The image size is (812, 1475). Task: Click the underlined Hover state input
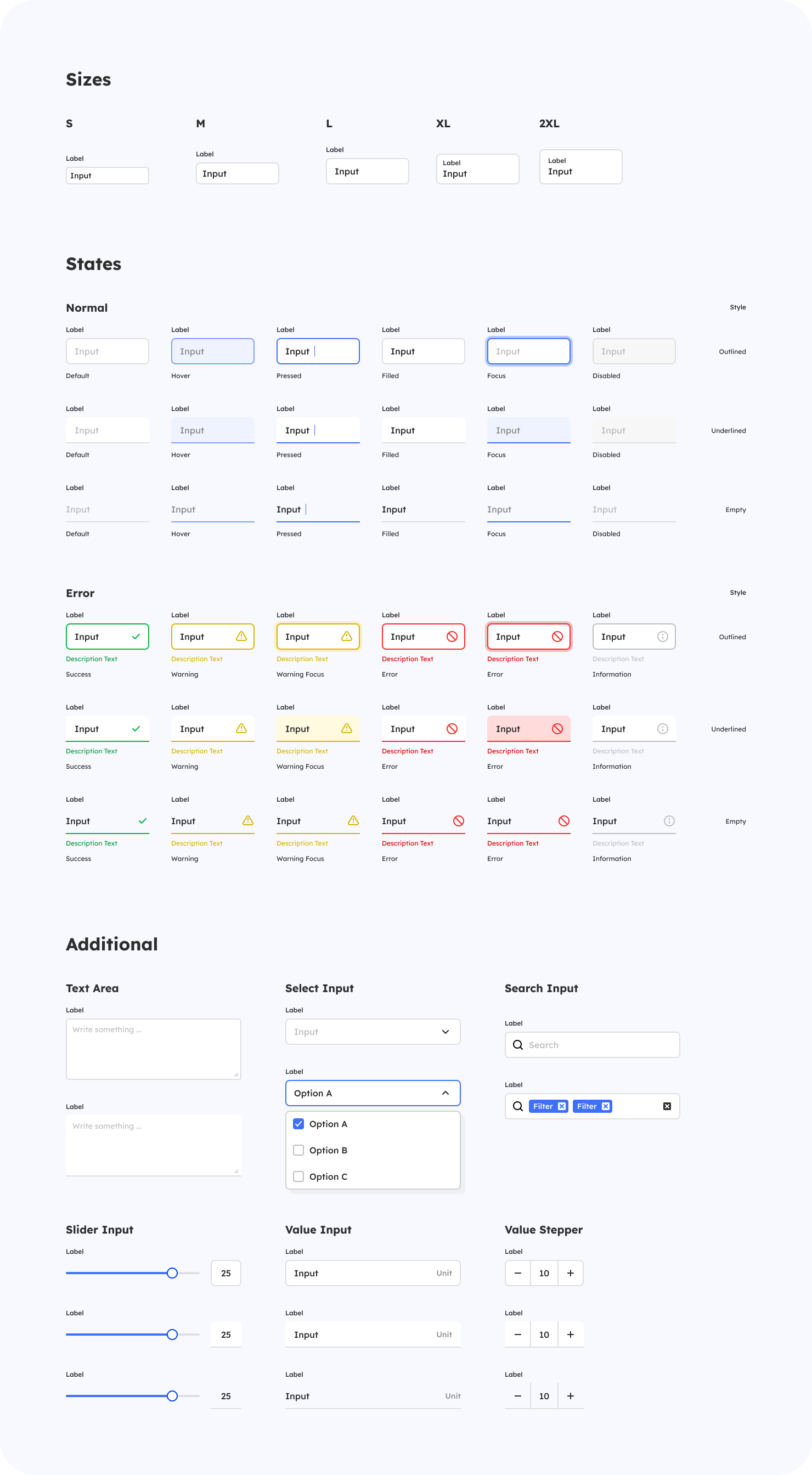pyautogui.click(x=213, y=430)
